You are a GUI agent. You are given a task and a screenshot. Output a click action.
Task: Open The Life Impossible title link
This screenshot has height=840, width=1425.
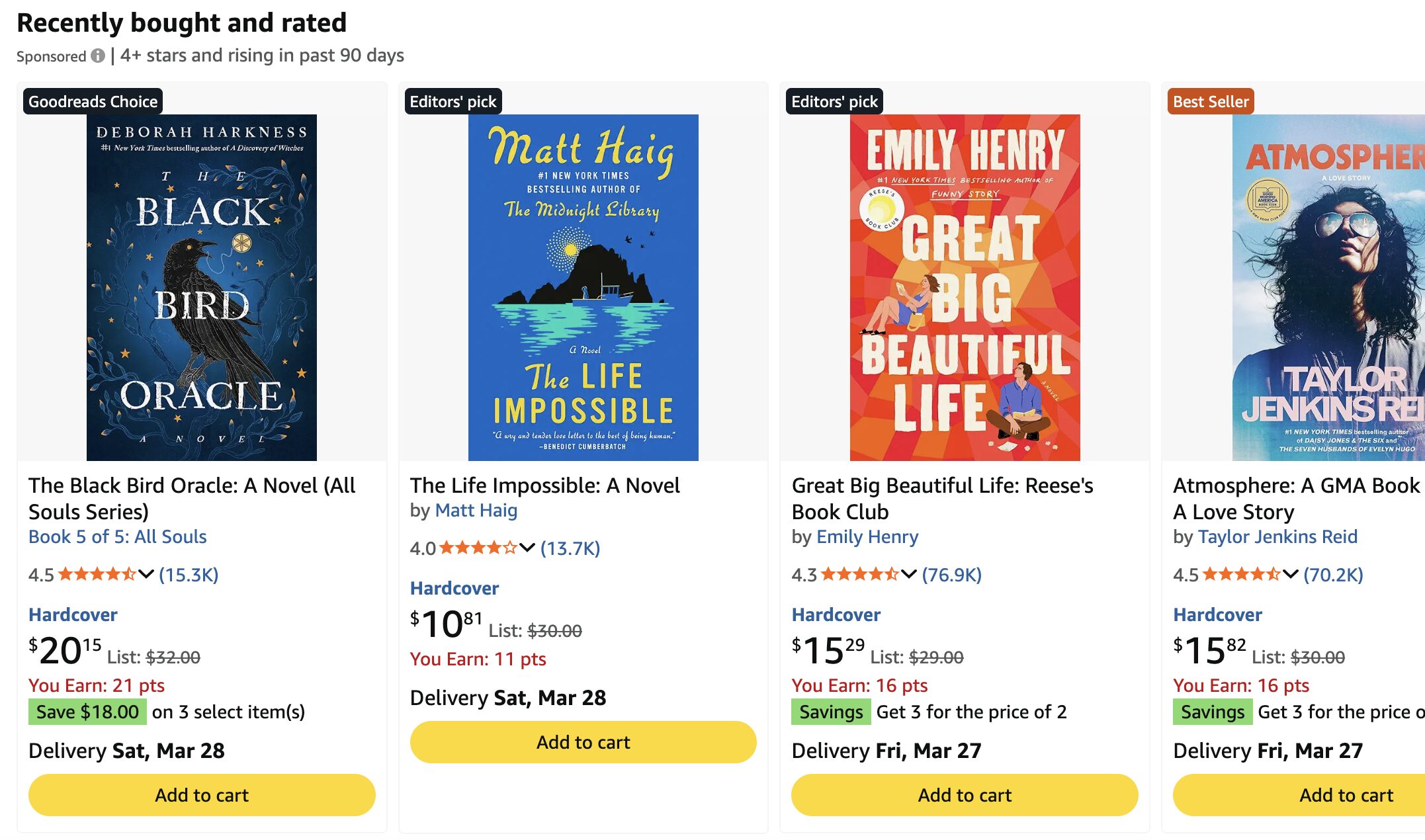tap(544, 485)
